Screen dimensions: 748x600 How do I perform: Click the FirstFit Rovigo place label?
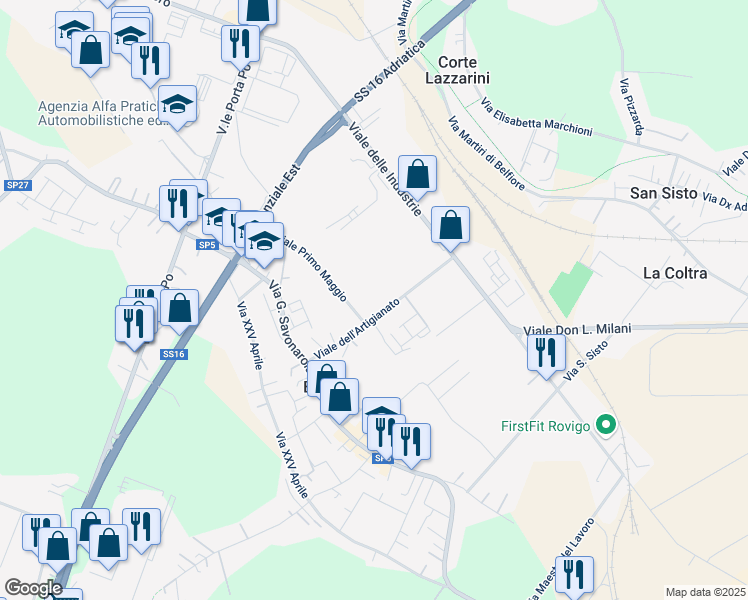point(546,426)
